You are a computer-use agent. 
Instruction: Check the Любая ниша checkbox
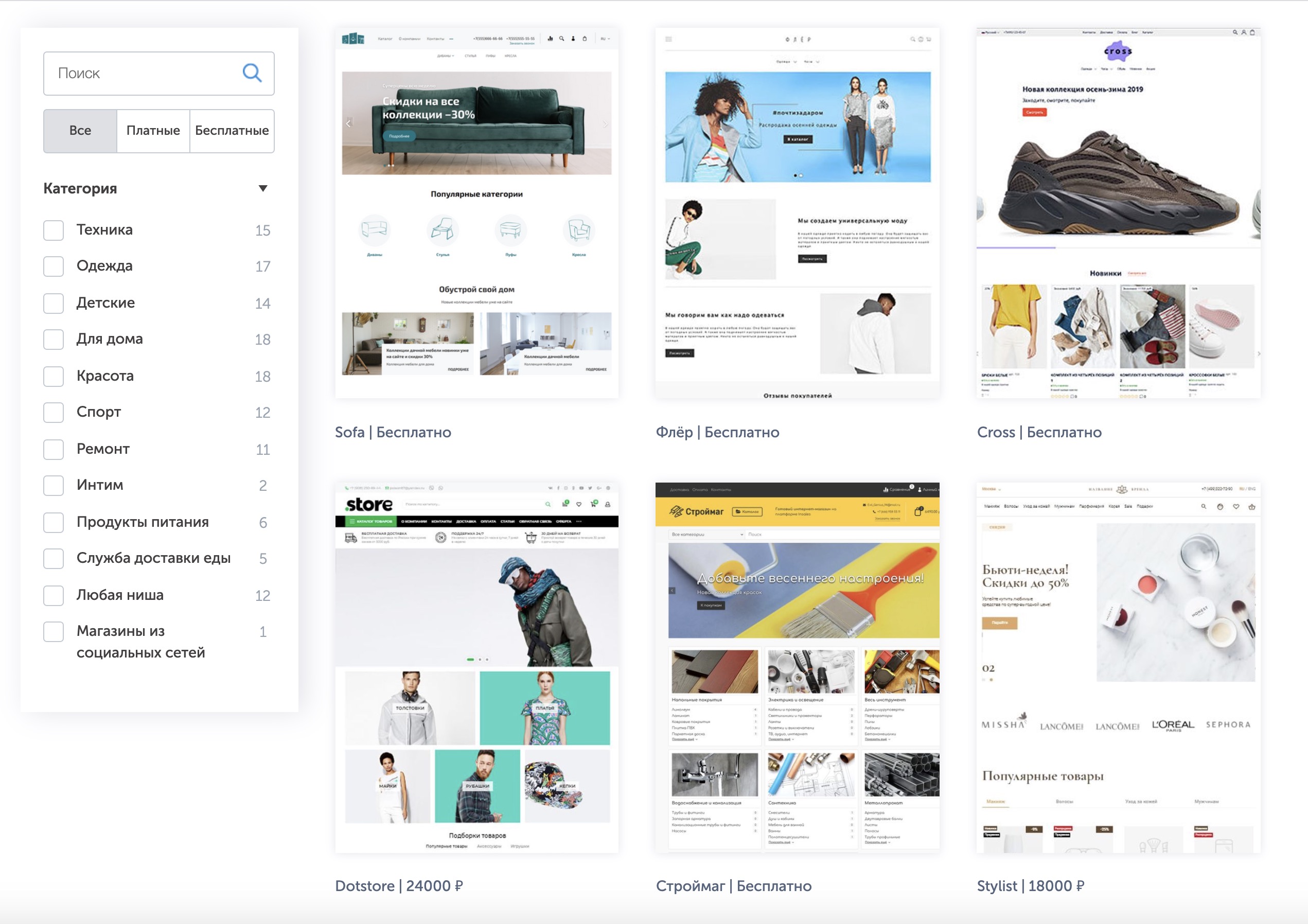tap(54, 595)
